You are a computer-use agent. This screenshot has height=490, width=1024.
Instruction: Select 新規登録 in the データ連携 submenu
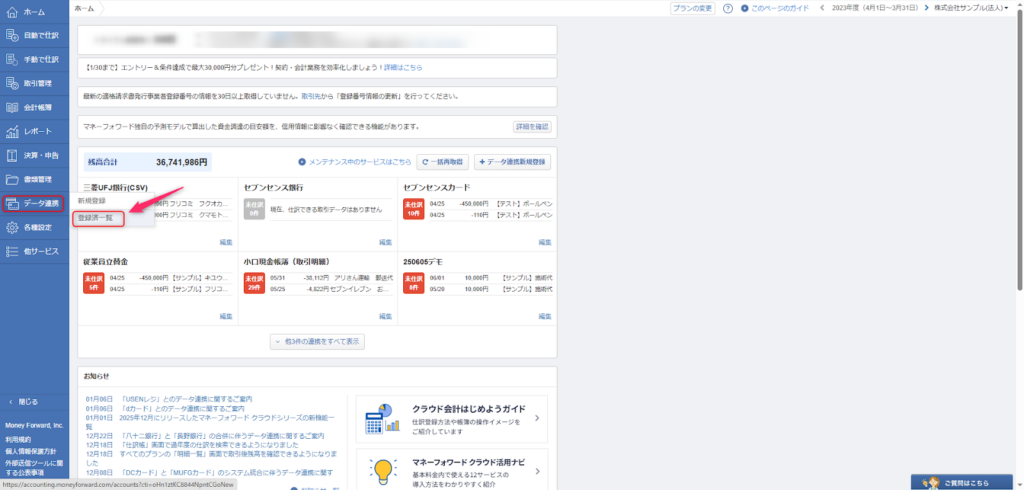[92, 201]
